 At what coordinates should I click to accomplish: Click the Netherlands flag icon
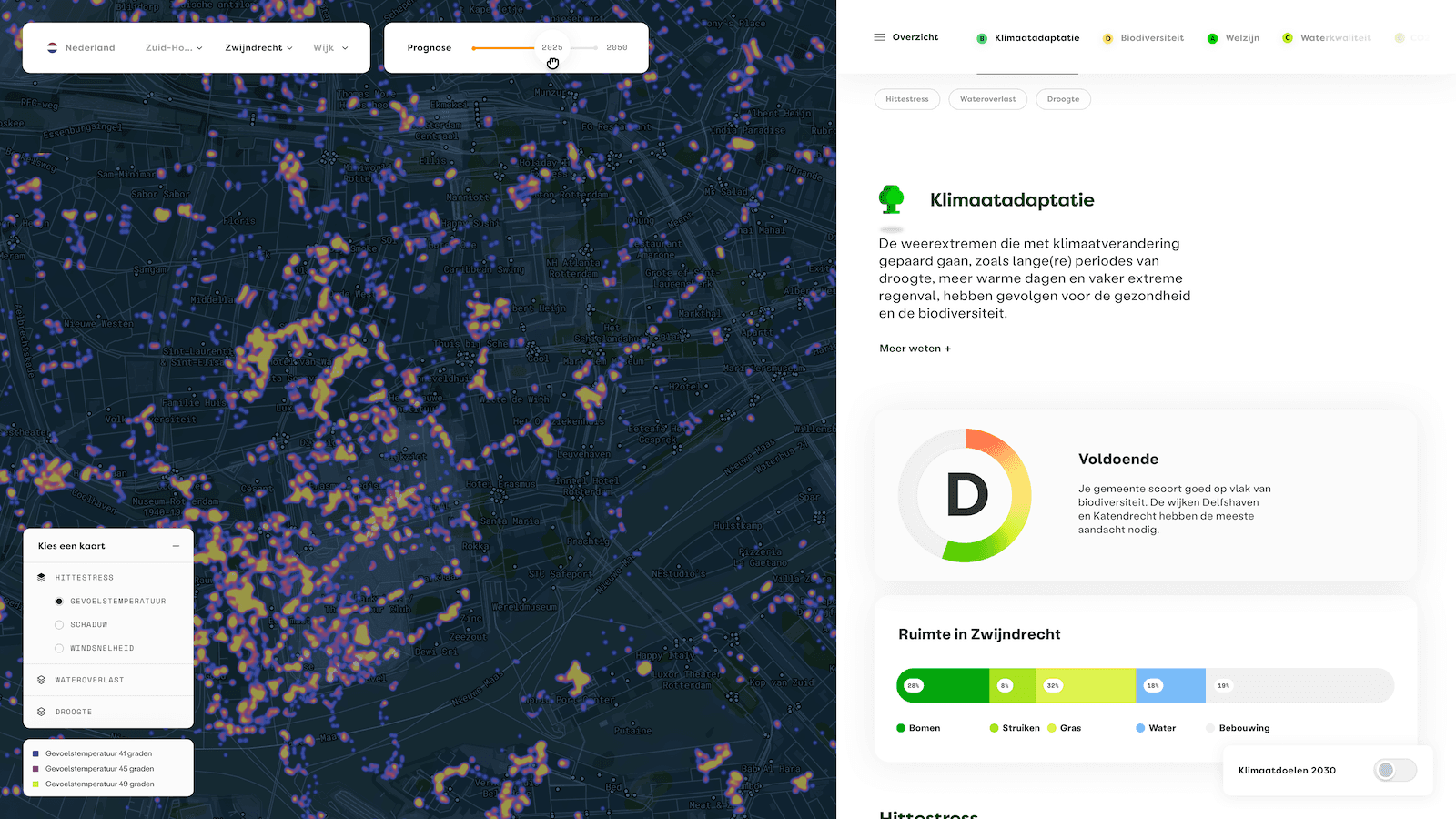coord(53,47)
